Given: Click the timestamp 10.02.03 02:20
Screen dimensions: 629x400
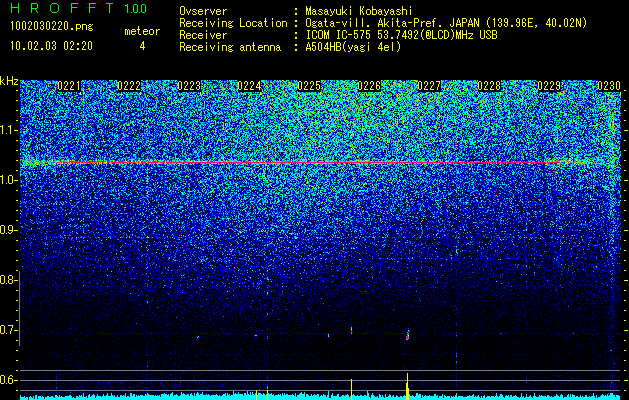Looking at the screenshot, I should pos(51,45).
